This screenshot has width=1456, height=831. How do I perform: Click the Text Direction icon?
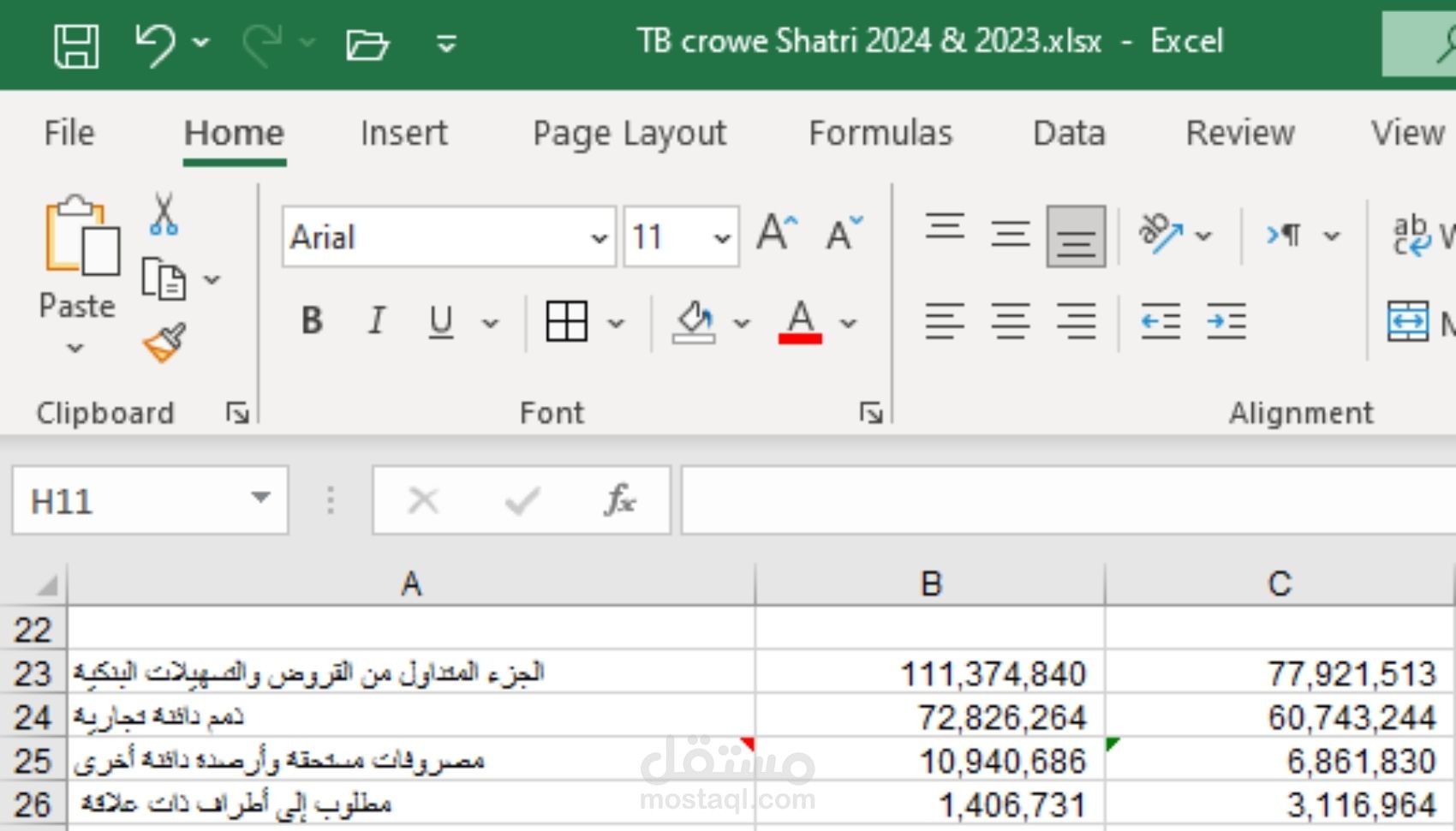pyautogui.click(x=1284, y=234)
